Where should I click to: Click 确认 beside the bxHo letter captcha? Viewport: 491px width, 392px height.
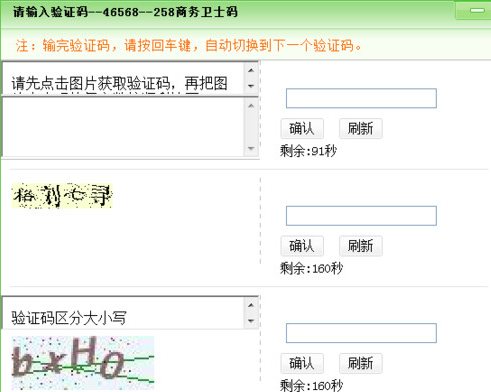pyautogui.click(x=302, y=363)
